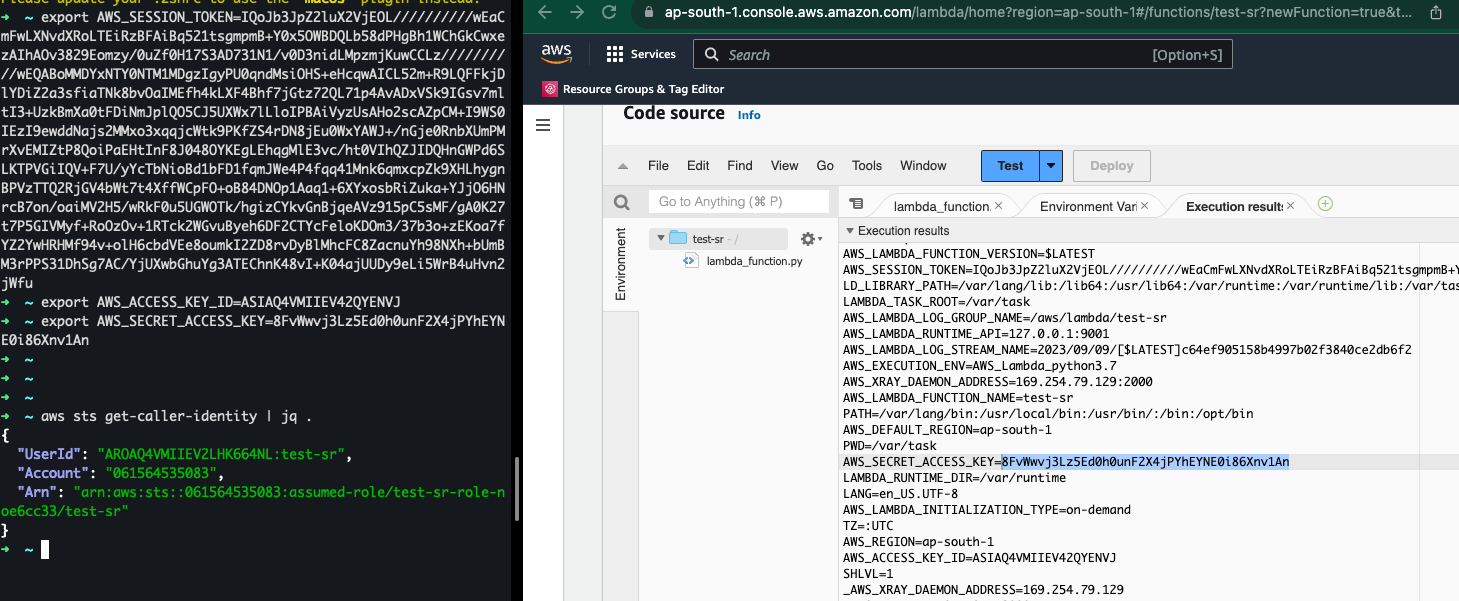This screenshot has width=1459, height=601.
Task: Click the magnifier search icon in editor sidebar
Action: coord(622,202)
